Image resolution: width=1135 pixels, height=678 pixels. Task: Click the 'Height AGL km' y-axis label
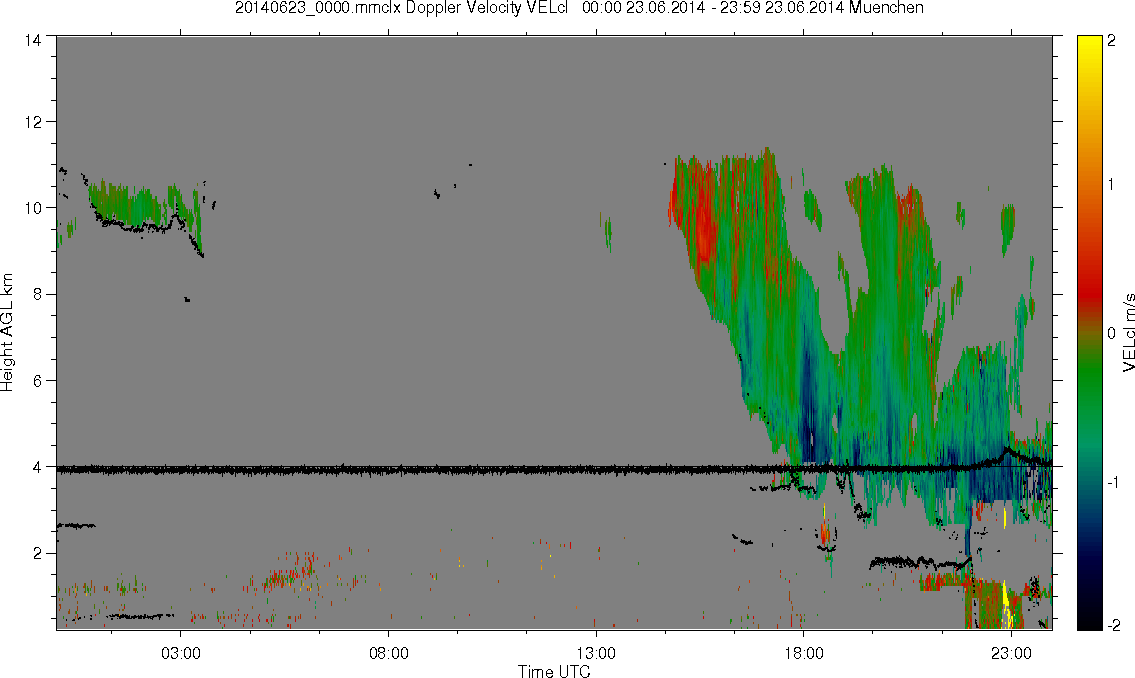pos(7,332)
